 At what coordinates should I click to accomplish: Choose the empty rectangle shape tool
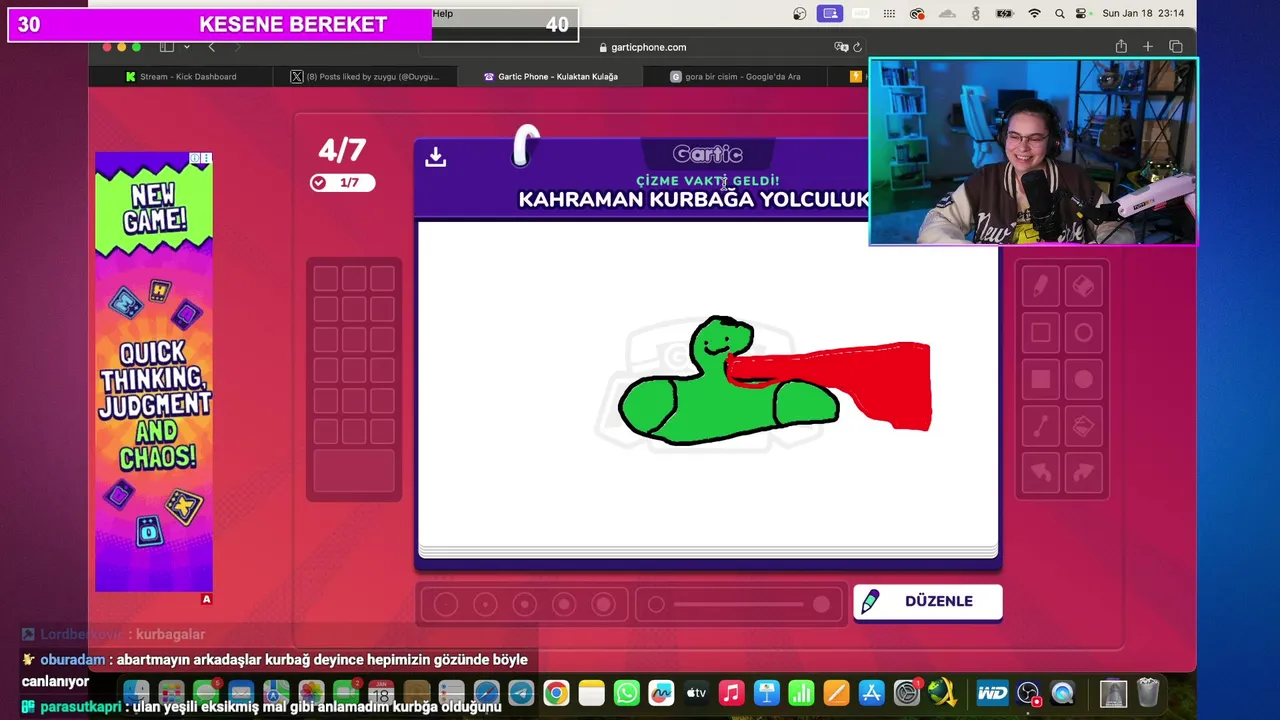tap(1040, 333)
